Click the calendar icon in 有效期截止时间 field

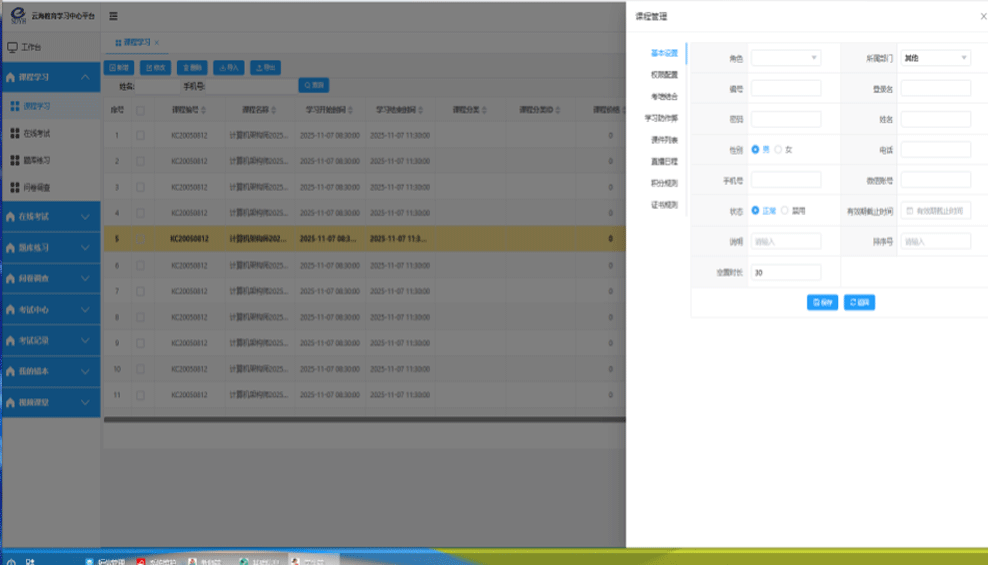(x=909, y=211)
